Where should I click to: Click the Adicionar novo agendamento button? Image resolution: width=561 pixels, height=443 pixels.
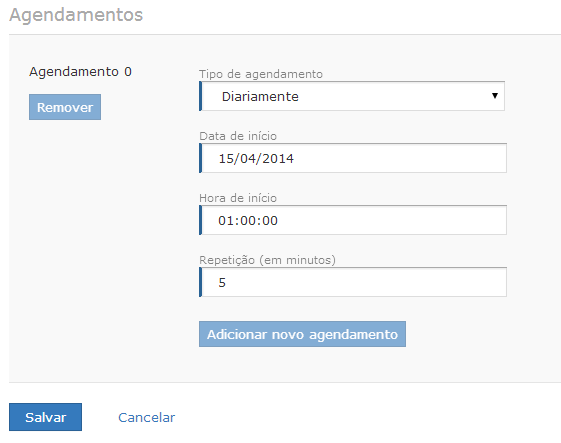[x=302, y=334]
